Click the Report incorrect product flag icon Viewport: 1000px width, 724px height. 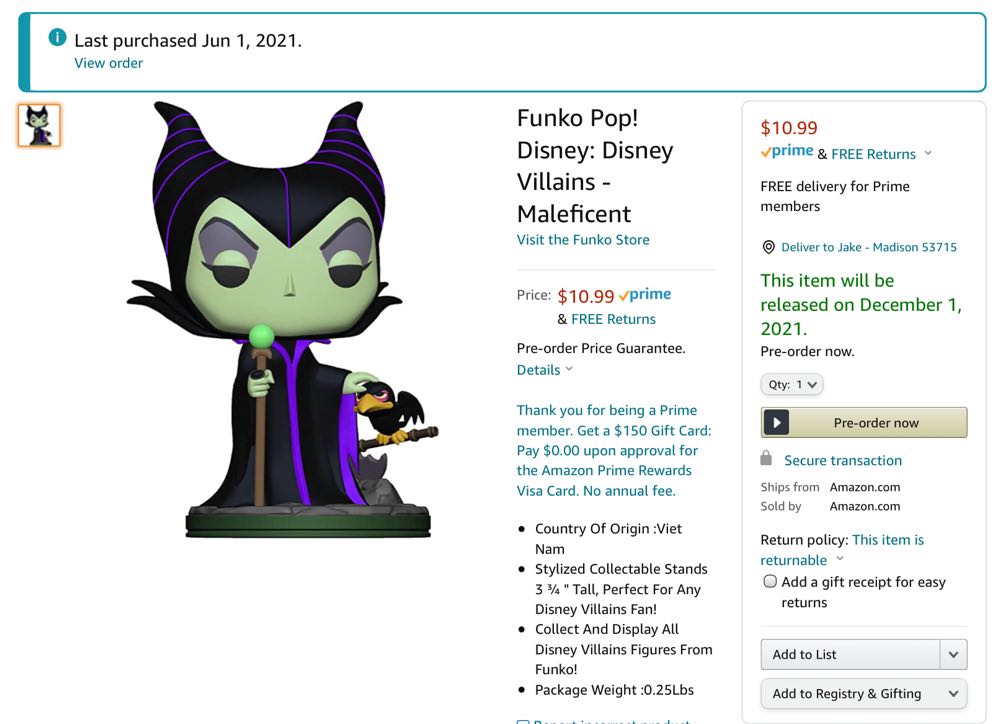[524, 721]
